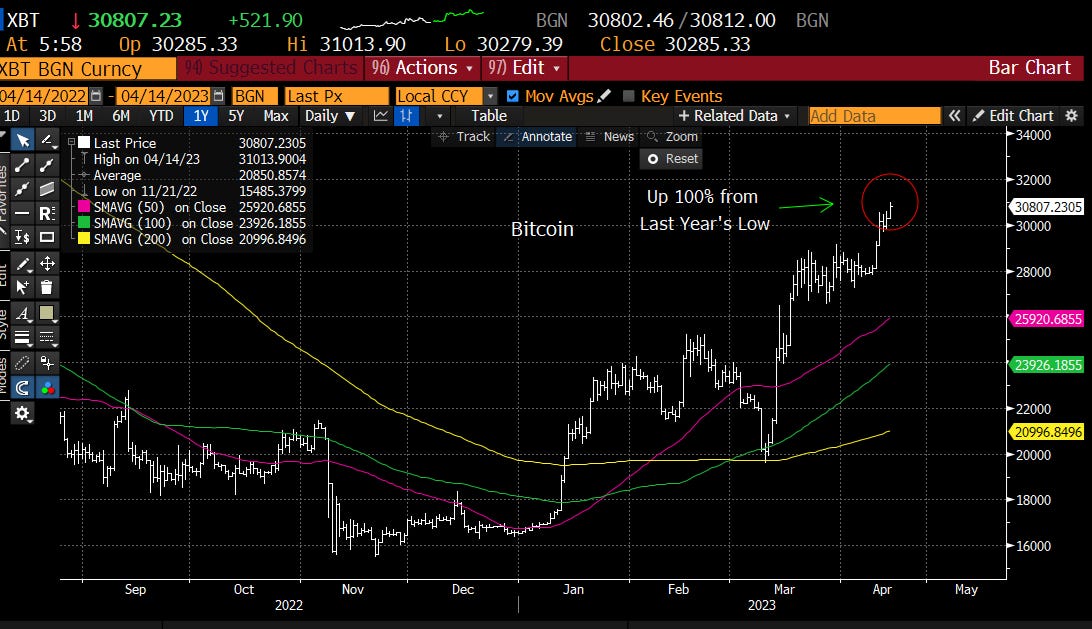Image resolution: width=1092 pixels, height=629 pixels.
Task: Uncheck the Mov Avgs checkbox
Action: (513, 96)
